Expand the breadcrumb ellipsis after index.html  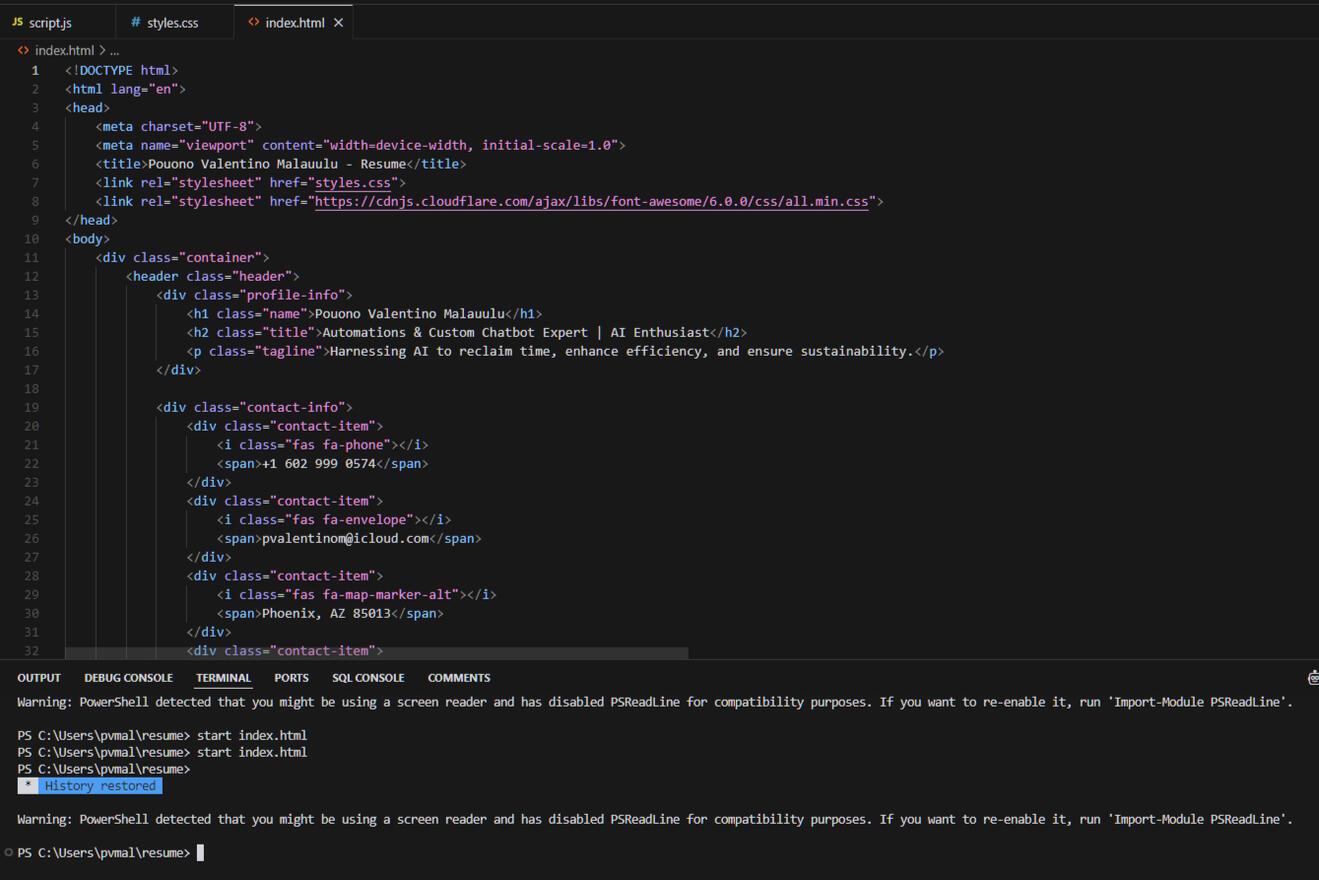(x=115, y=50)
